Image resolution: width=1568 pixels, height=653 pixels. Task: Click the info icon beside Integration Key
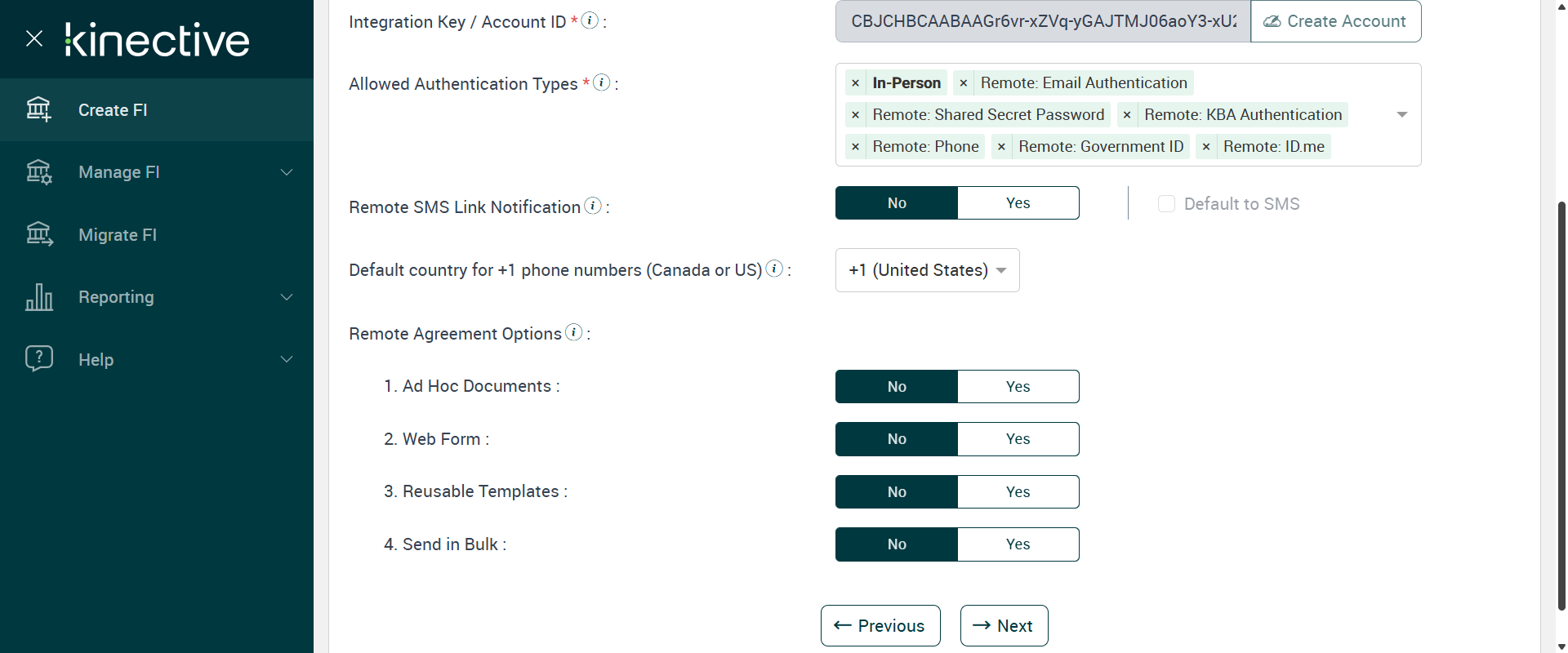pos(590,20)
